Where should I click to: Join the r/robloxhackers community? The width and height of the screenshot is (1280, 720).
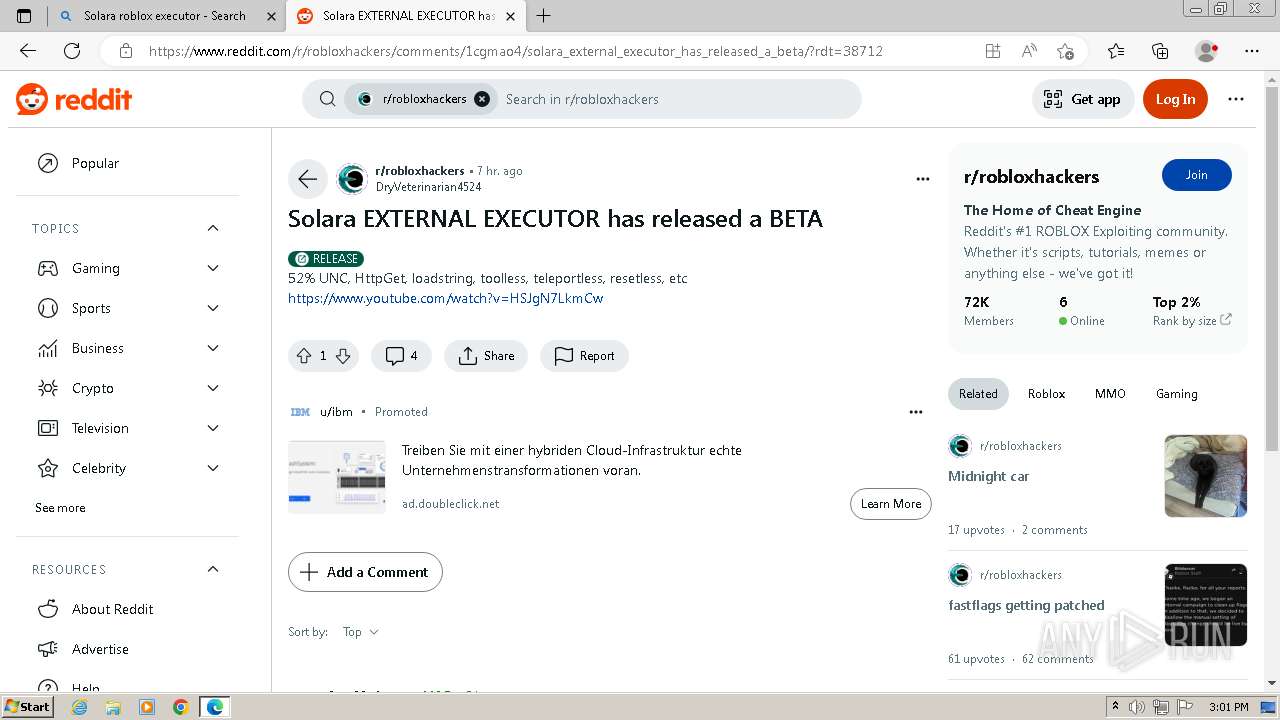tap(1197, 175)
